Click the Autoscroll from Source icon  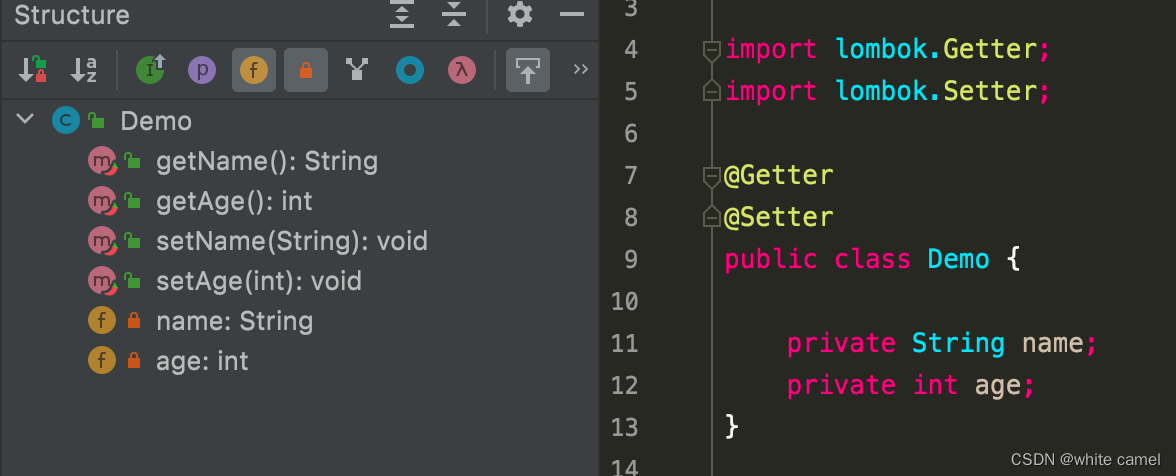coord(528,70)
